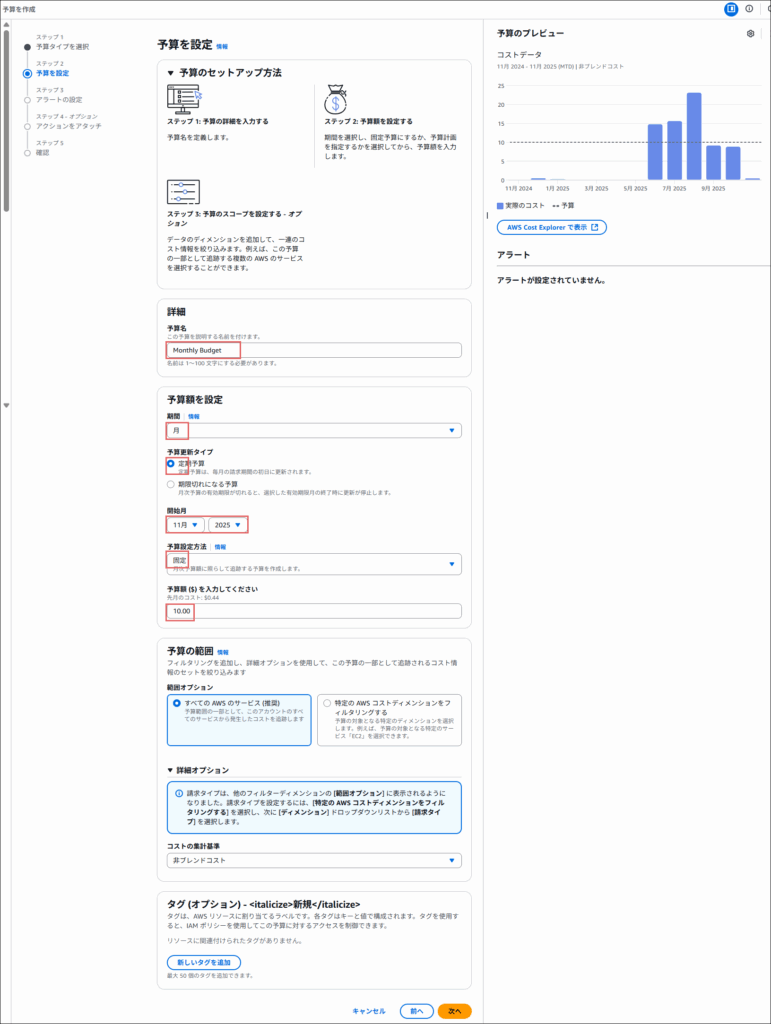Open the start year dropdown showing 2025
This screenshot has width=771, height=1024.
click(227, 524)
